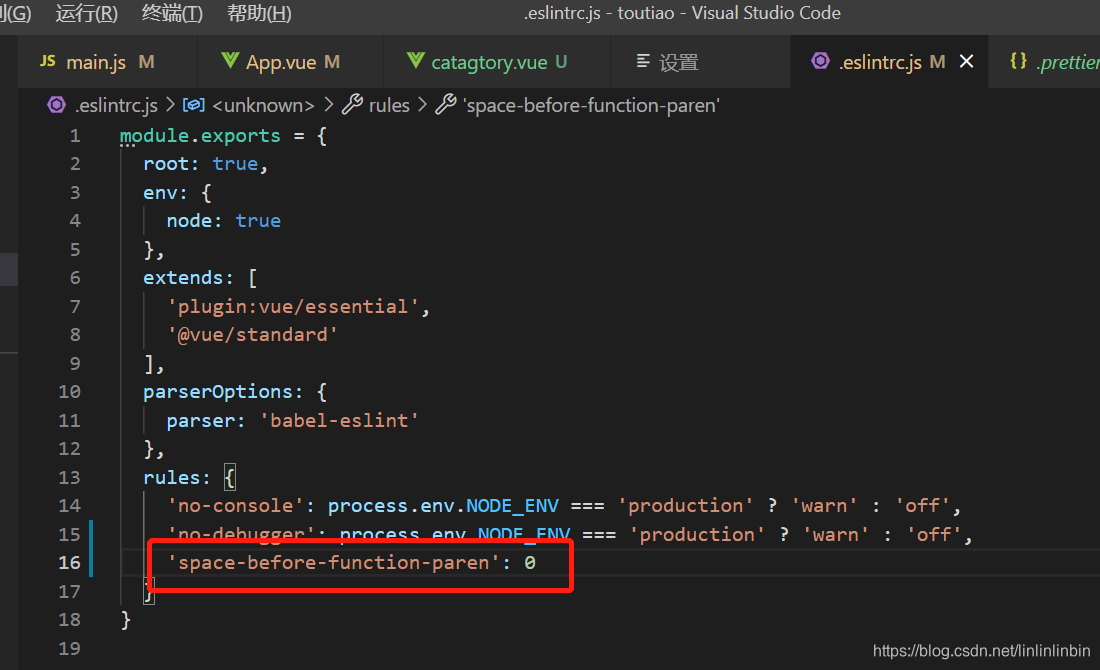Click '@vue/standard' string
Viewport: 1100px width, 670px height.
[x=252, y=335]
